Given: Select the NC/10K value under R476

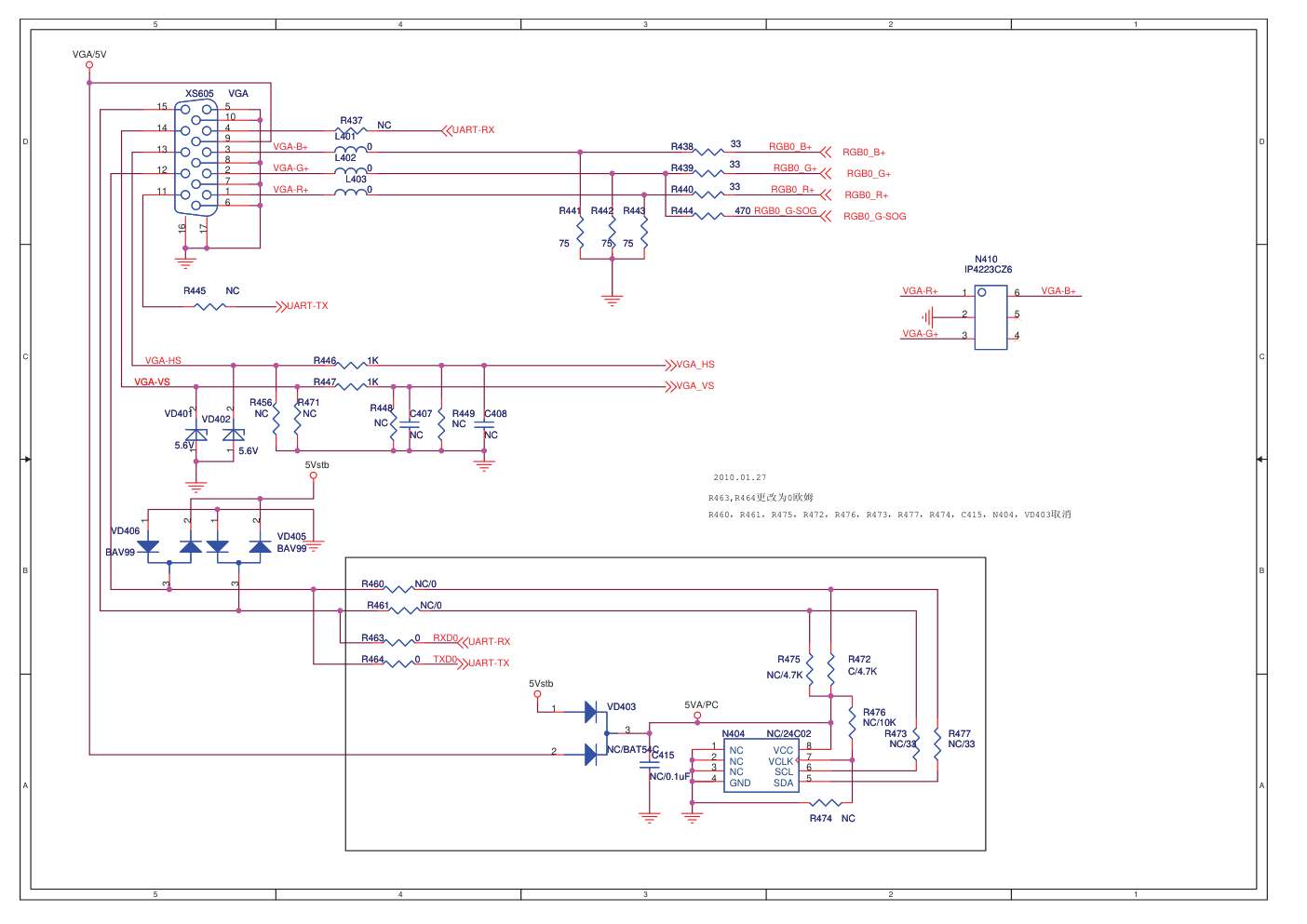Looking at the screenshot, I should coord(880,723).
